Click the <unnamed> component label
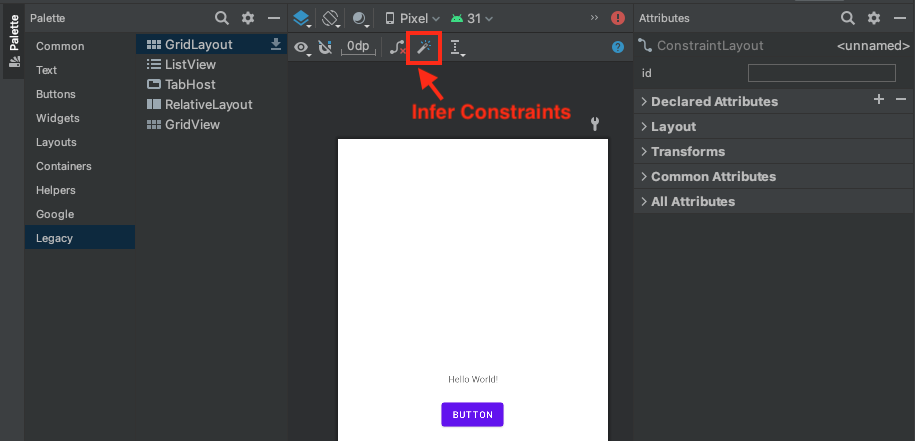915x441 pixels. pyautogui.click(x=873, y=46)
